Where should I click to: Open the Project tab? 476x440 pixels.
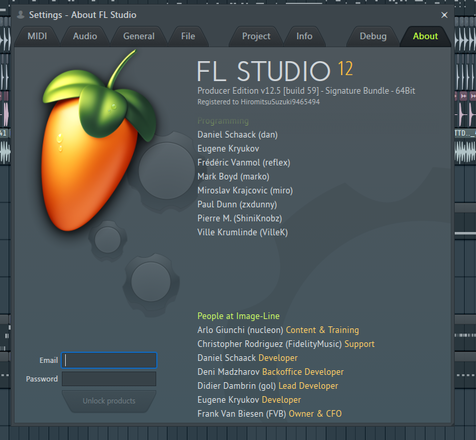[x=256, y=36]
